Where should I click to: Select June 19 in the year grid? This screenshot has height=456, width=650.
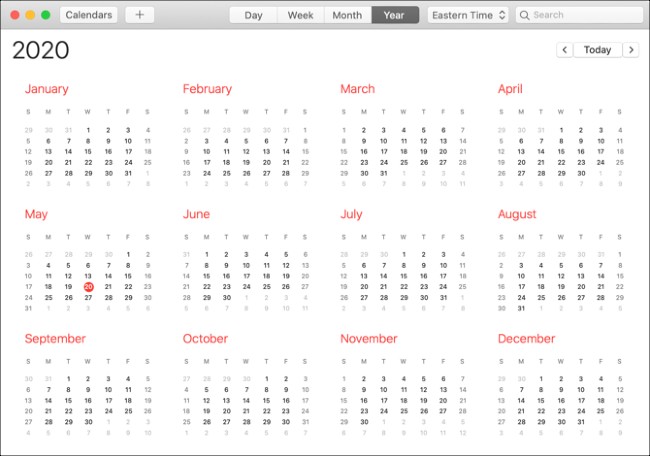tap(286, 276)
